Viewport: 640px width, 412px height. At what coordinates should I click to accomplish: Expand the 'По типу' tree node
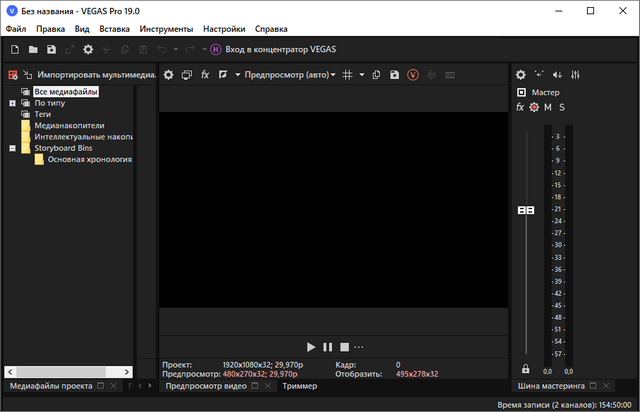tap(12, 103)
